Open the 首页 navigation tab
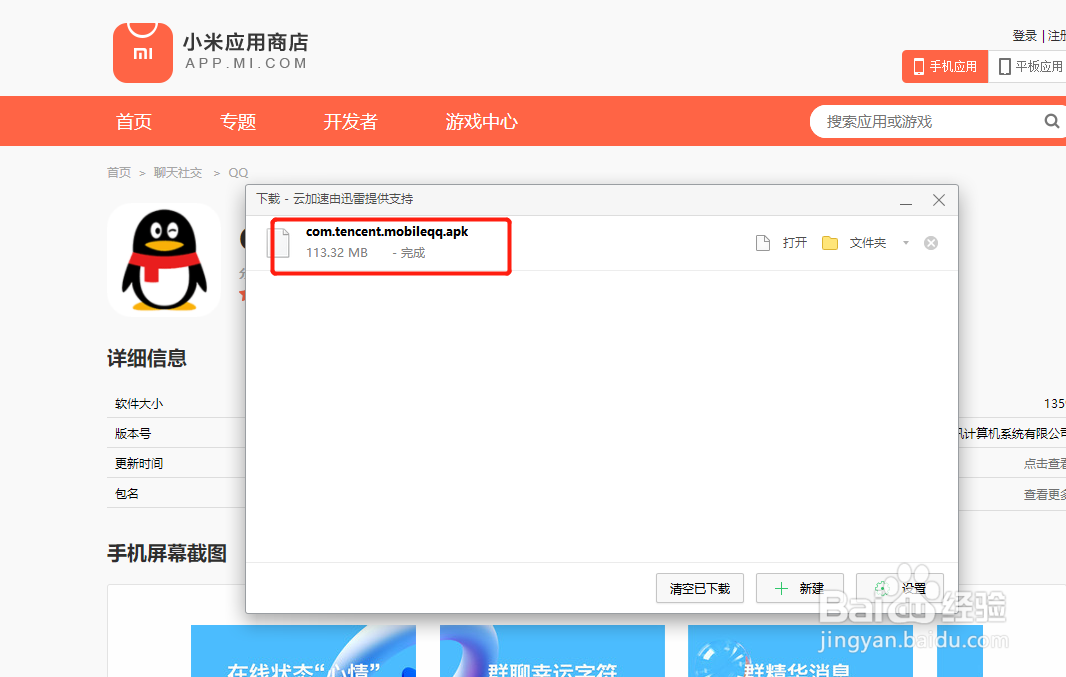Screen dimensions: 1066x677 point(134,122)
